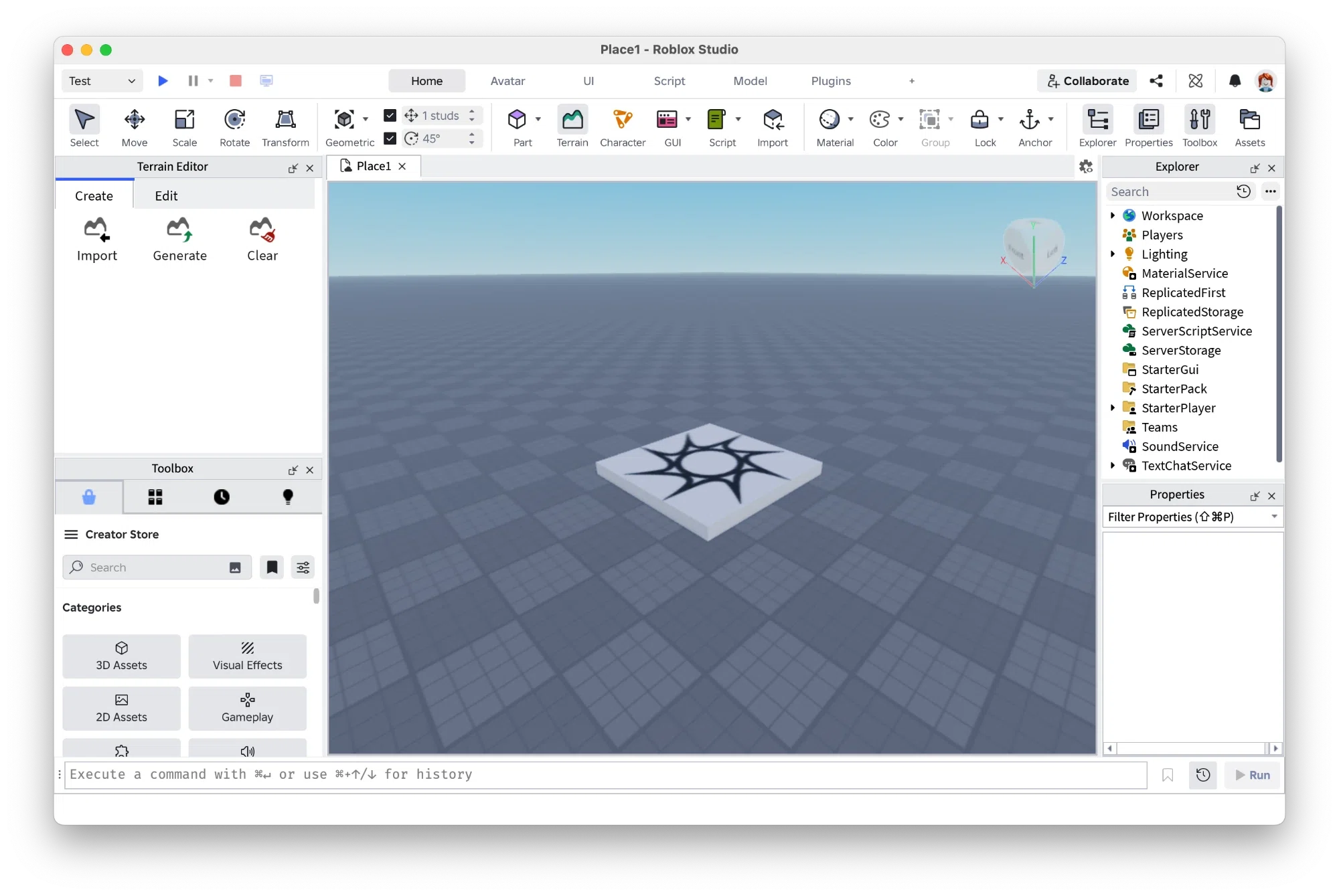Expand the Lighting tree node
Screen dimensions: 1339x896
1112,254
